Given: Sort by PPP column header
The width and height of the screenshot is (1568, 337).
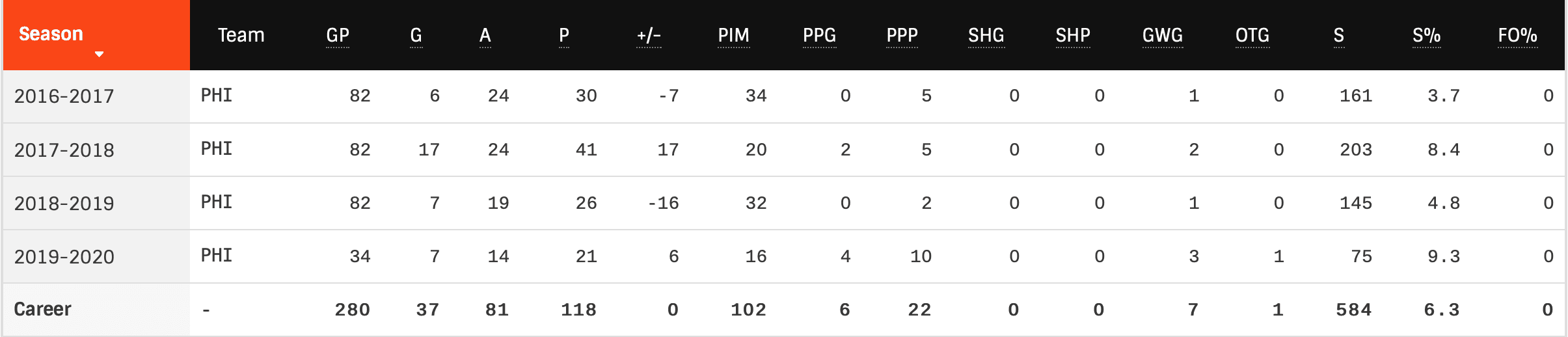Looking at the screenshot, I should click(x=902, y=35).
